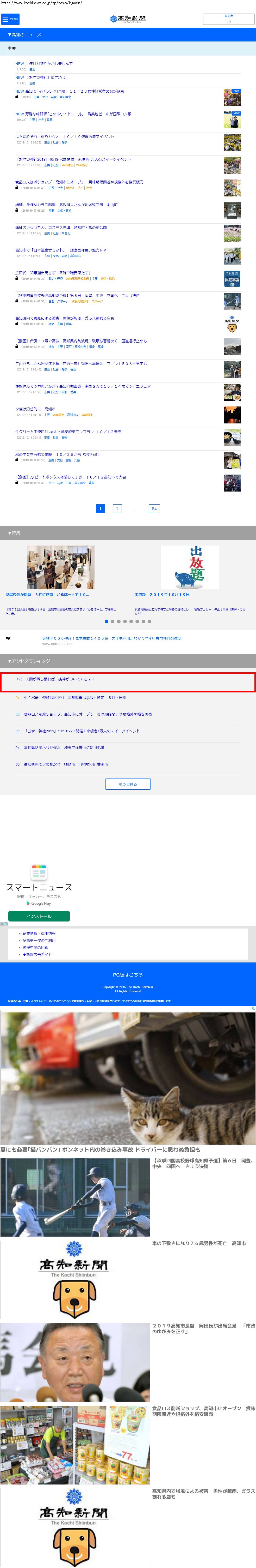This screenshot has height=1568, width=256.
Task: Open 2019高知市長選 岡田氏 headline
Action: point(203,1328)
